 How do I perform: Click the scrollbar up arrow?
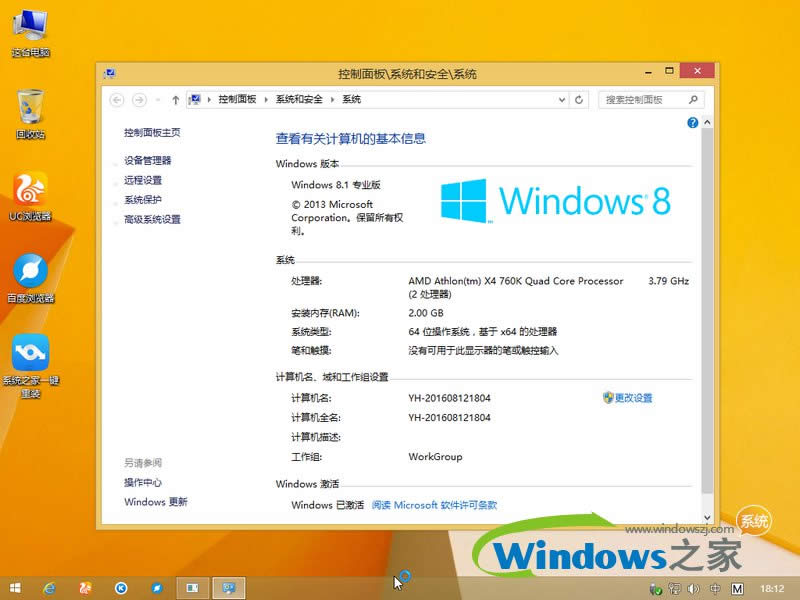click(707, 122)
